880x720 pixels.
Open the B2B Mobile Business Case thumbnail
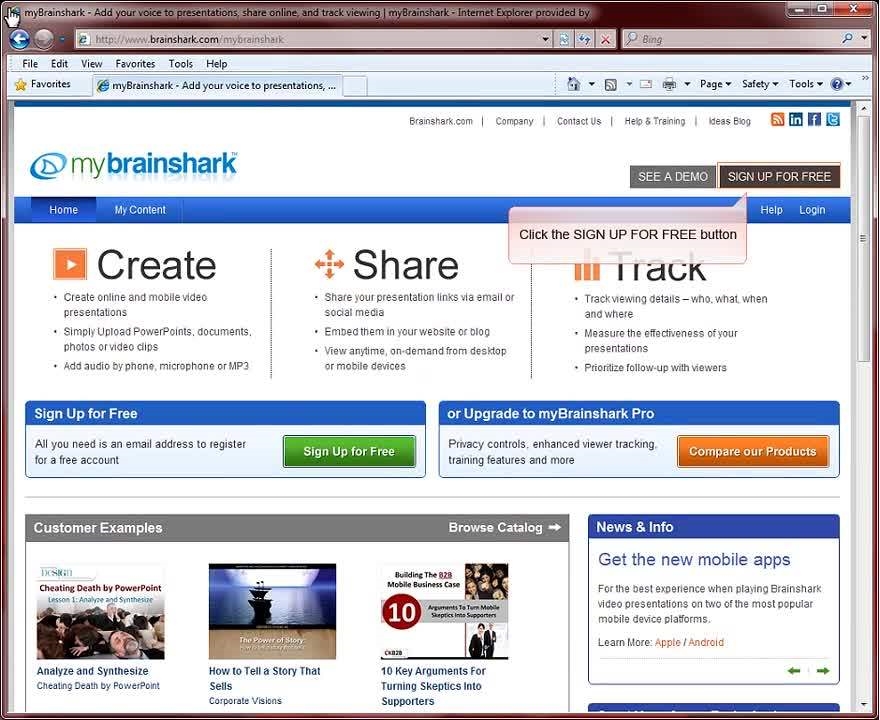tap(444, 612)
